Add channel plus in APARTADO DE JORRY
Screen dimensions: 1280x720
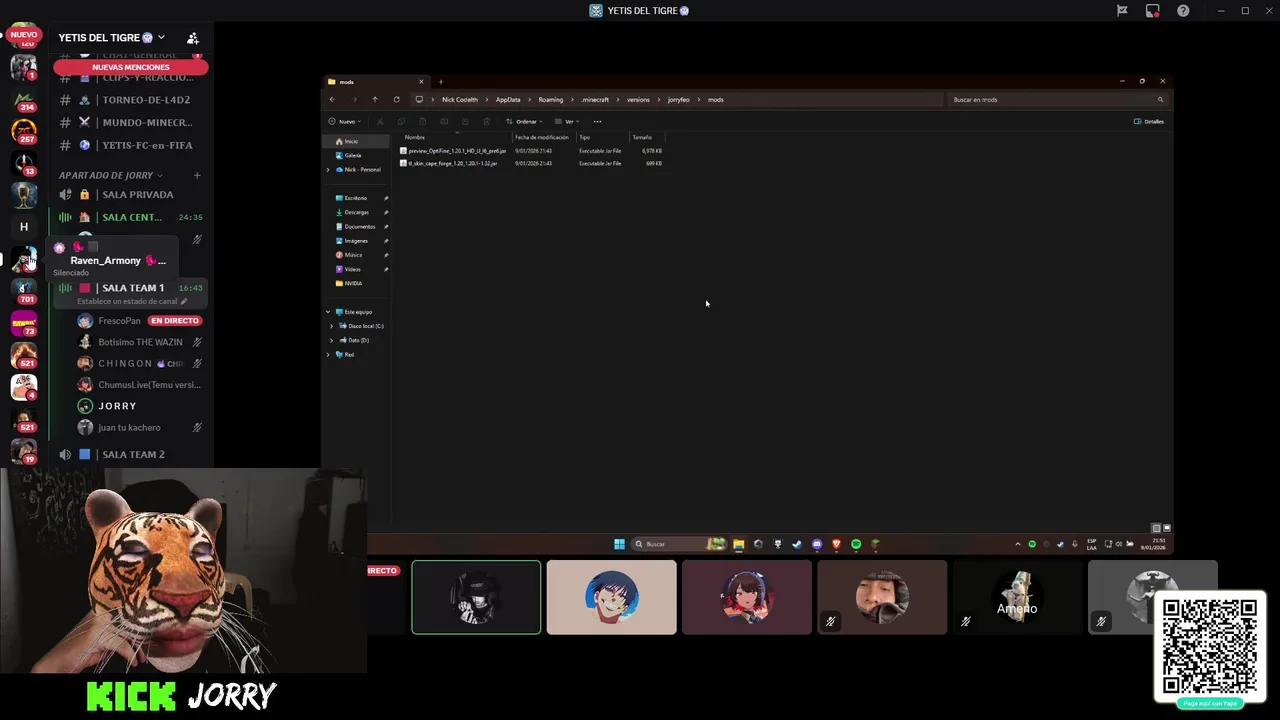pyautogui.click(x=197, y=175)
